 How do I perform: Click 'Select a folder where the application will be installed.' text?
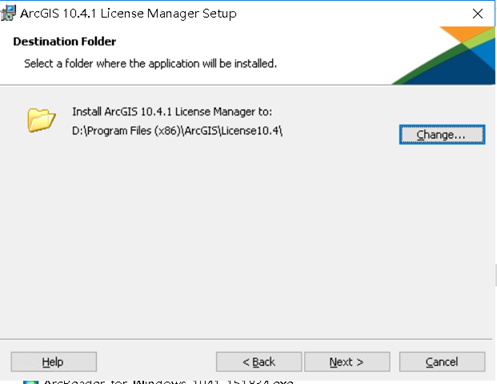tap(150, 63)
